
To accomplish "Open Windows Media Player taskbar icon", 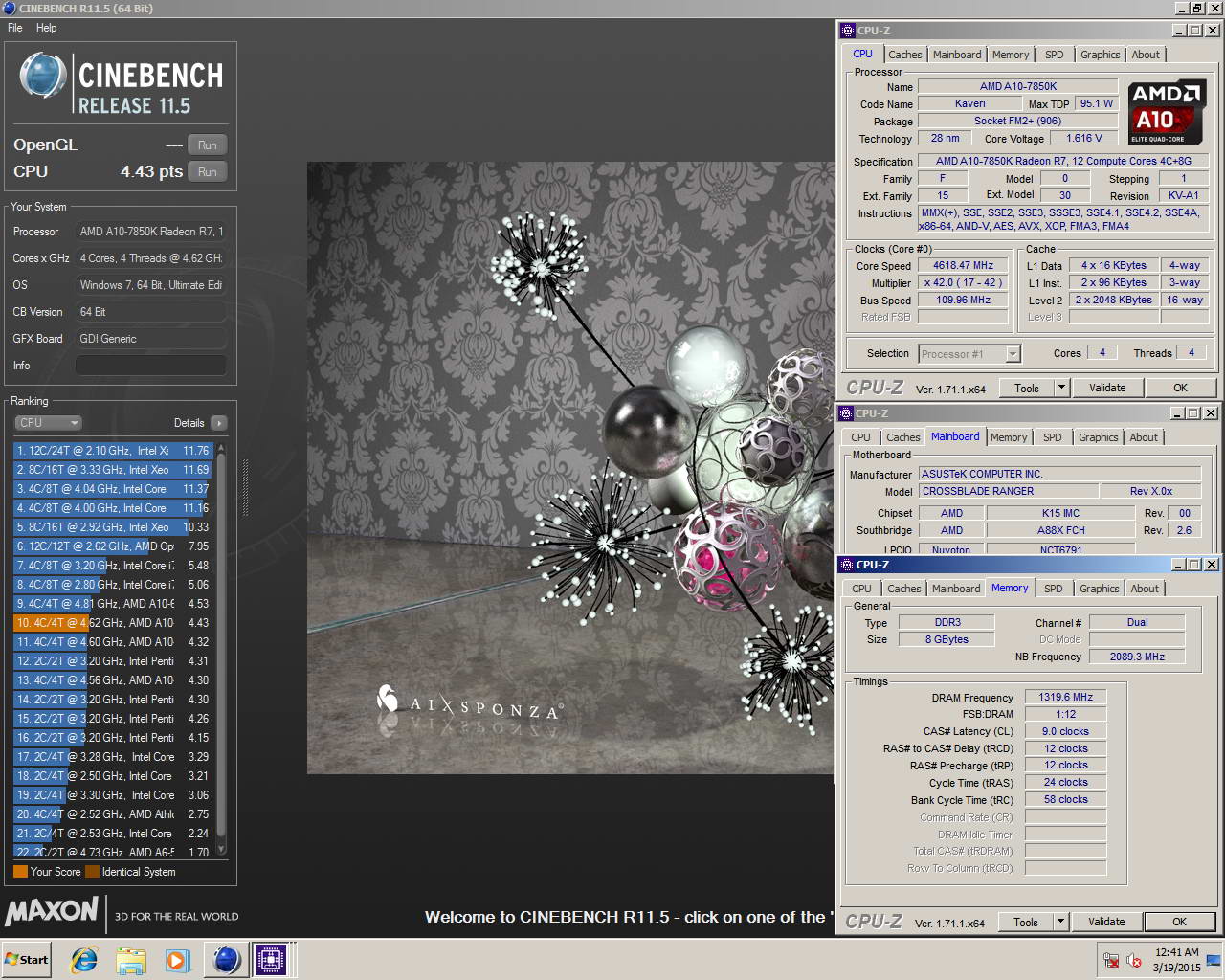I will 177,960.
